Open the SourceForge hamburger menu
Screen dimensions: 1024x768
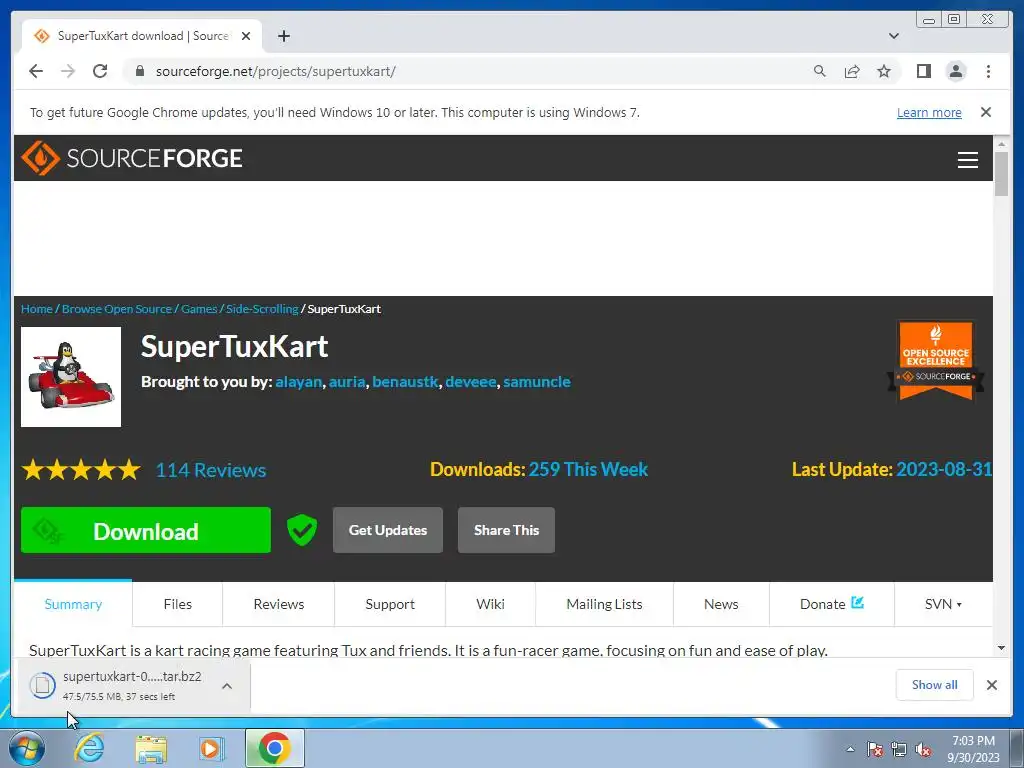click(x=968, y=159)
